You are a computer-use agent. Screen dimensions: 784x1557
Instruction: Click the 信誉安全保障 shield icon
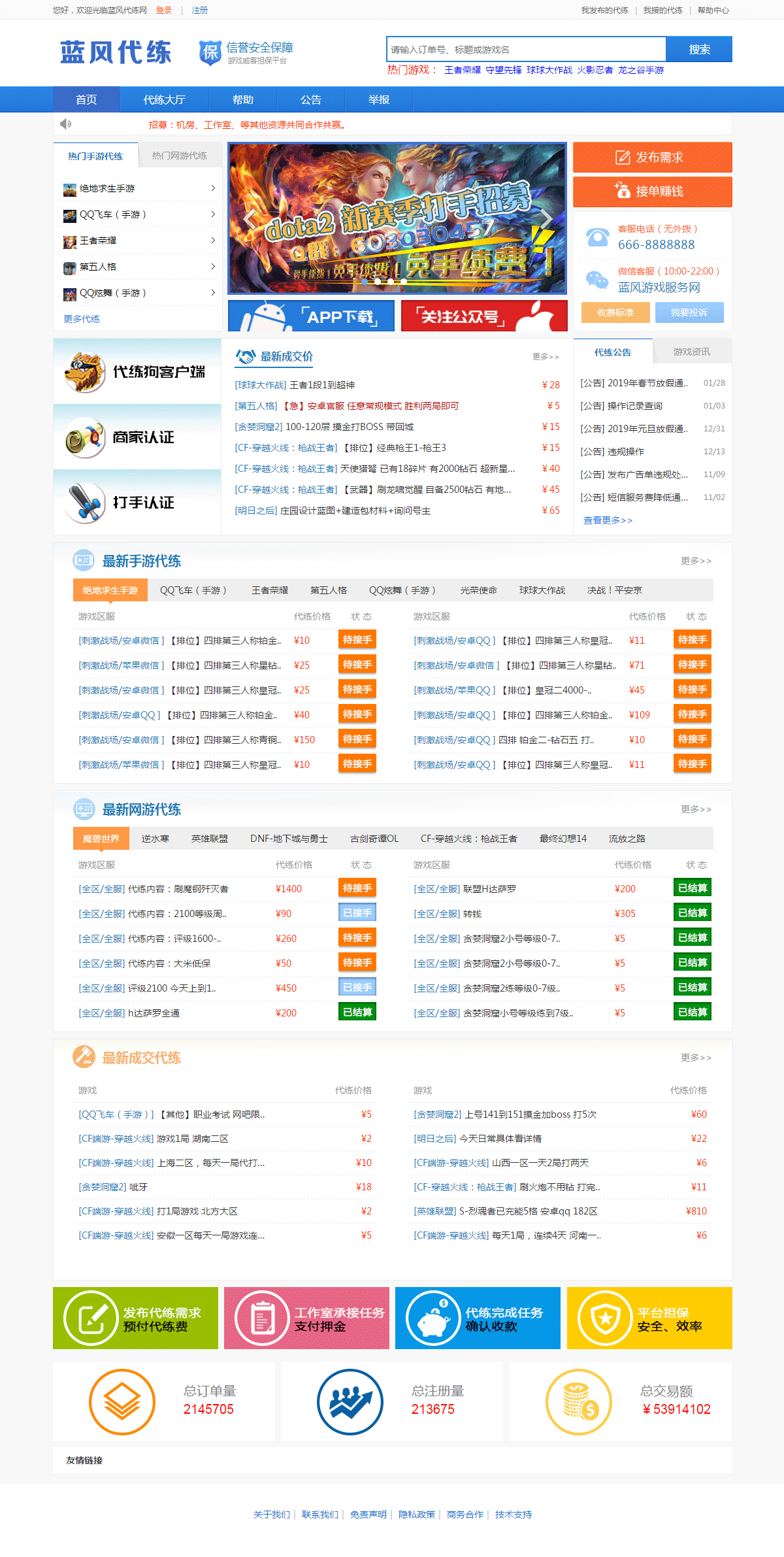point(210,52)
